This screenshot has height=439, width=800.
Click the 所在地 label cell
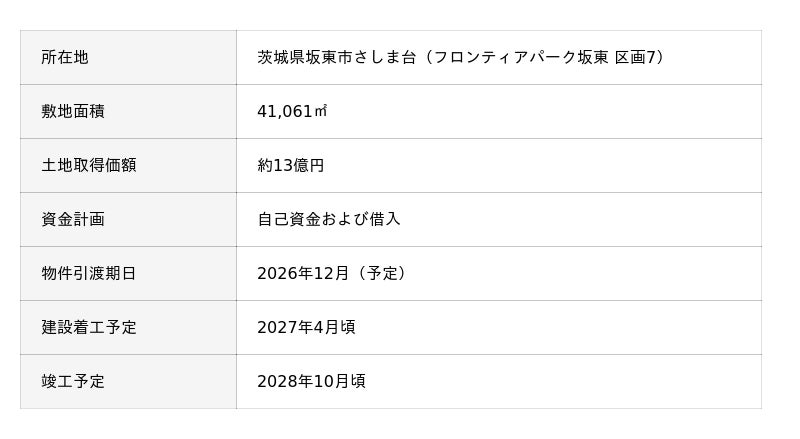click(65, 58)
